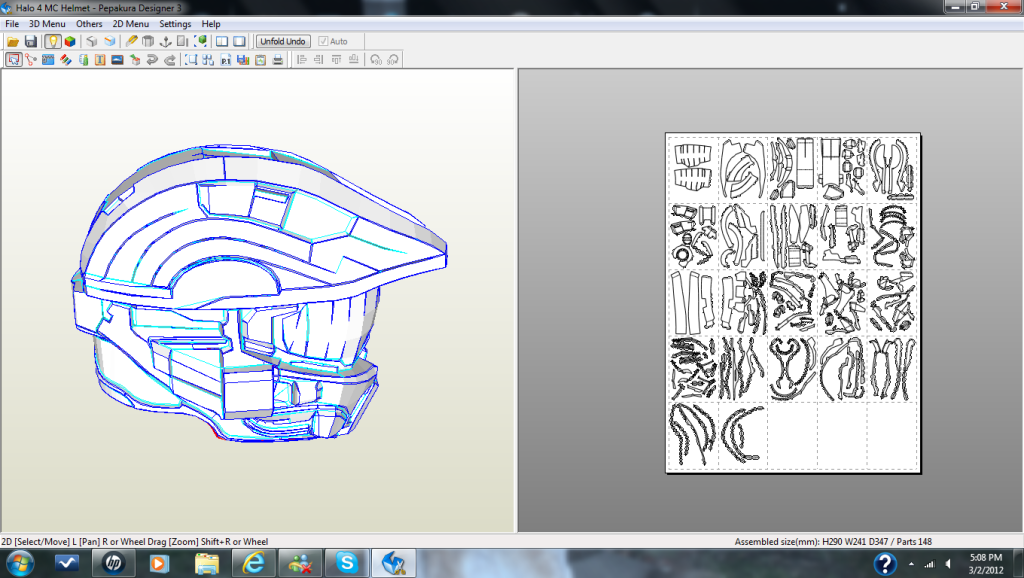This screenshot has width=1024, height=578.
Task: Open the 3D Menu
Action: point(47,24)
